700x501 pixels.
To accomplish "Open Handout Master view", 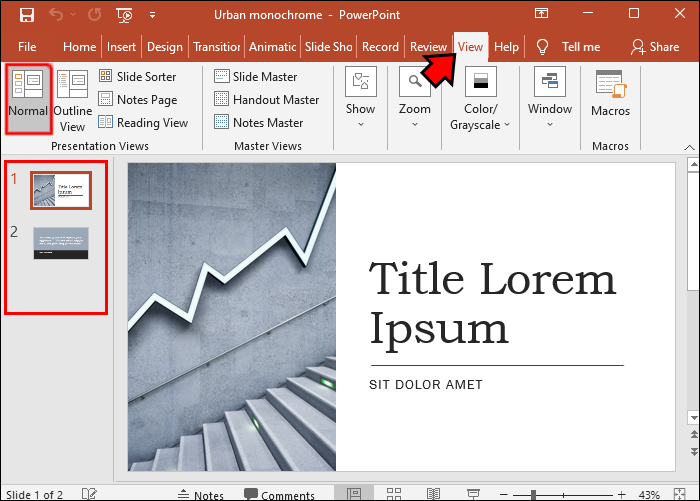I will click(267, 100).
